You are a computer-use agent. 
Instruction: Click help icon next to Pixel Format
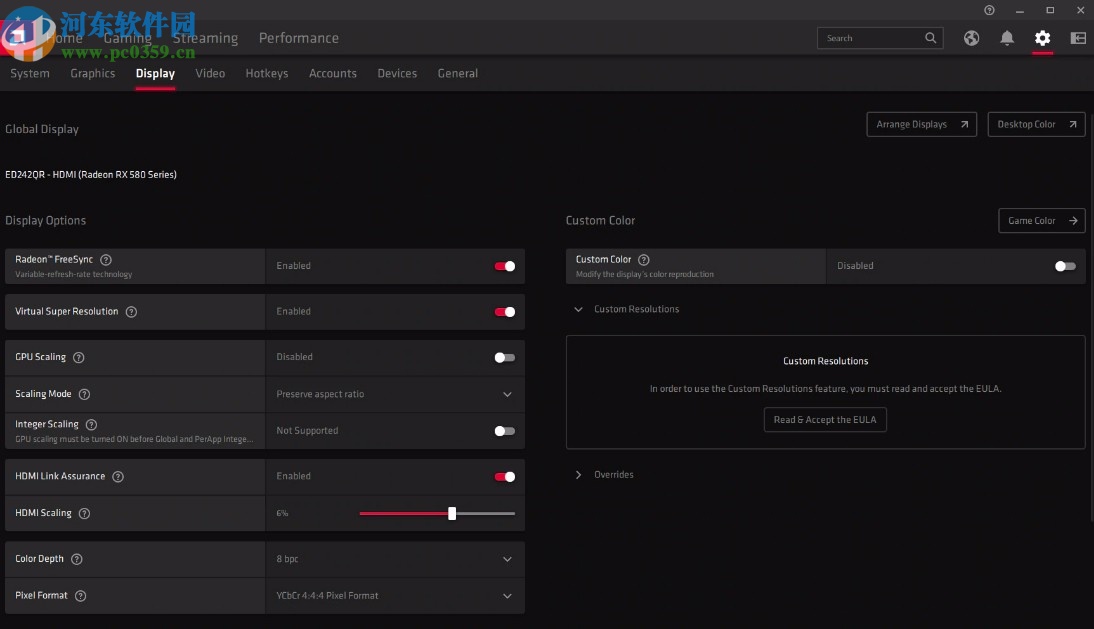tap(80, 595)
